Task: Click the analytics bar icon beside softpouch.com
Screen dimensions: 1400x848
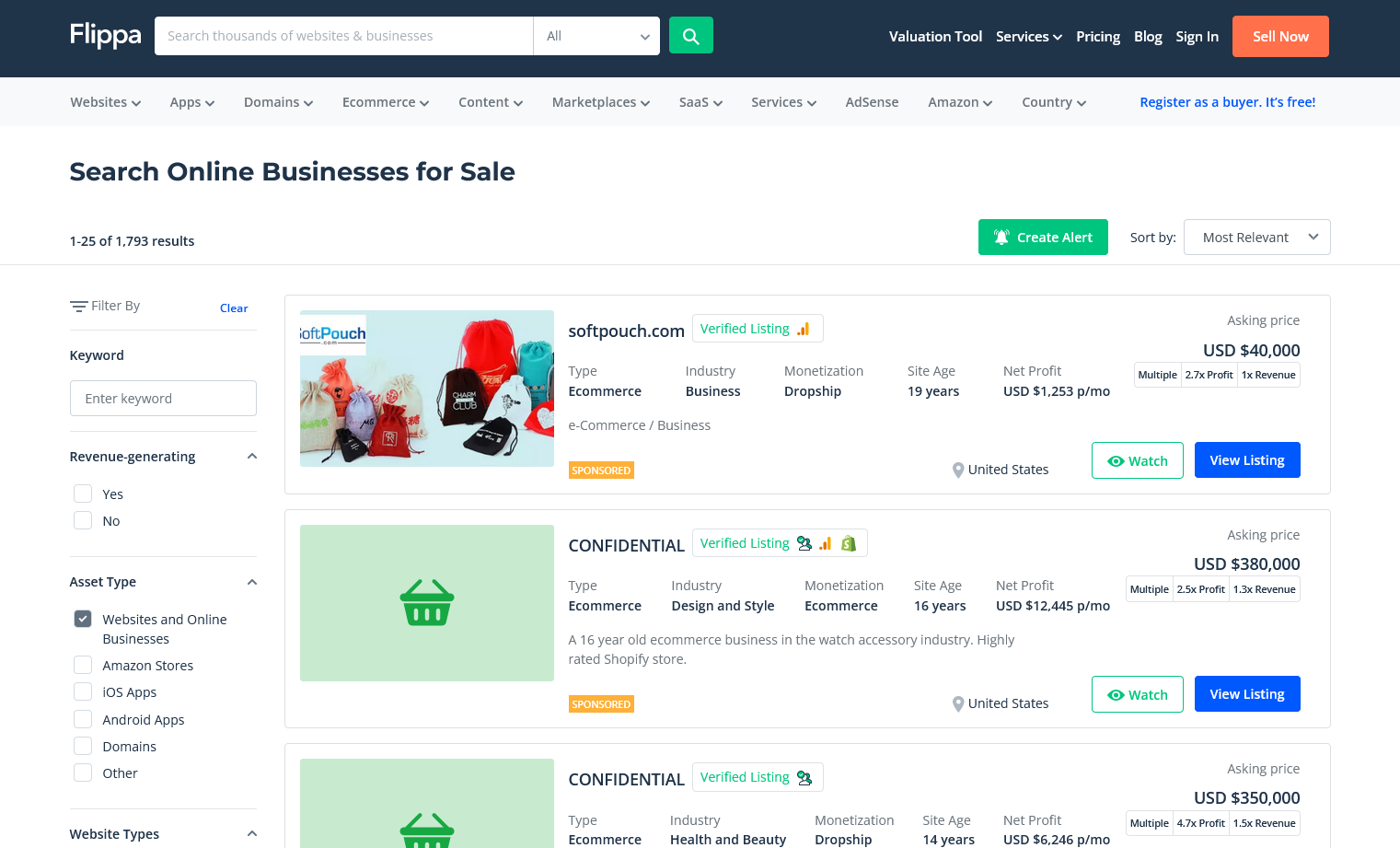Action: (804, 329)
